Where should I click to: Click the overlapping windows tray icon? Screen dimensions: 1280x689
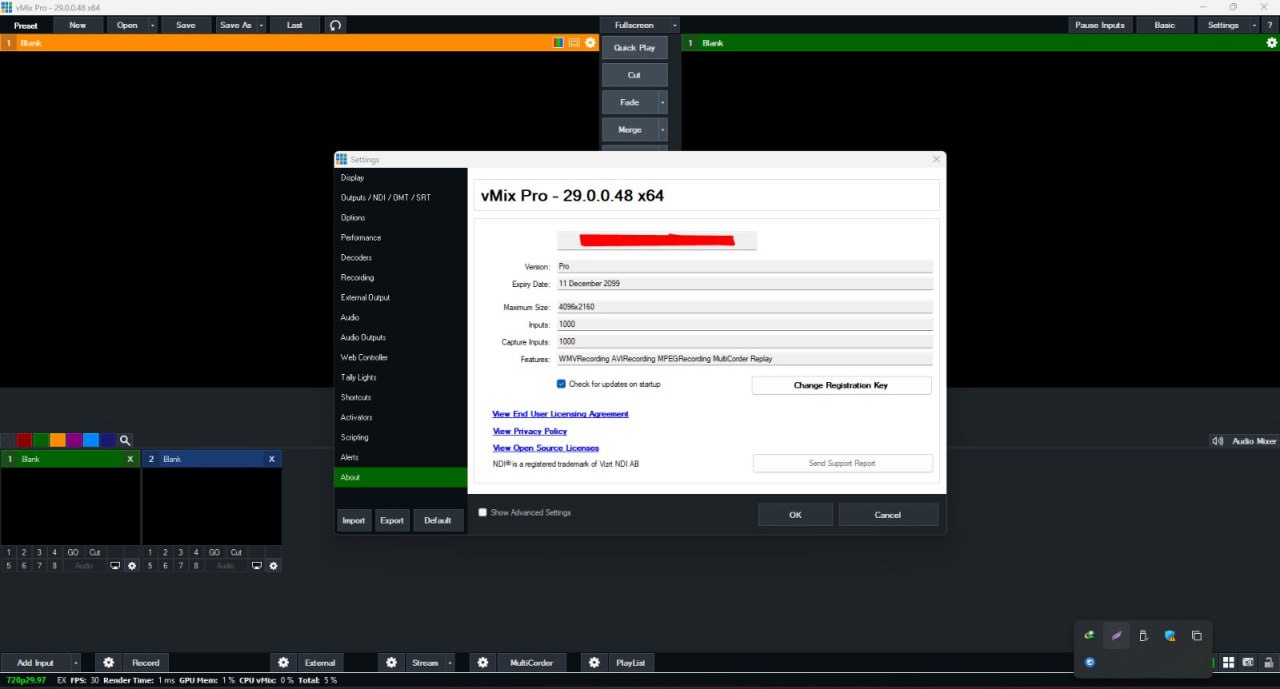(1197, 636)
